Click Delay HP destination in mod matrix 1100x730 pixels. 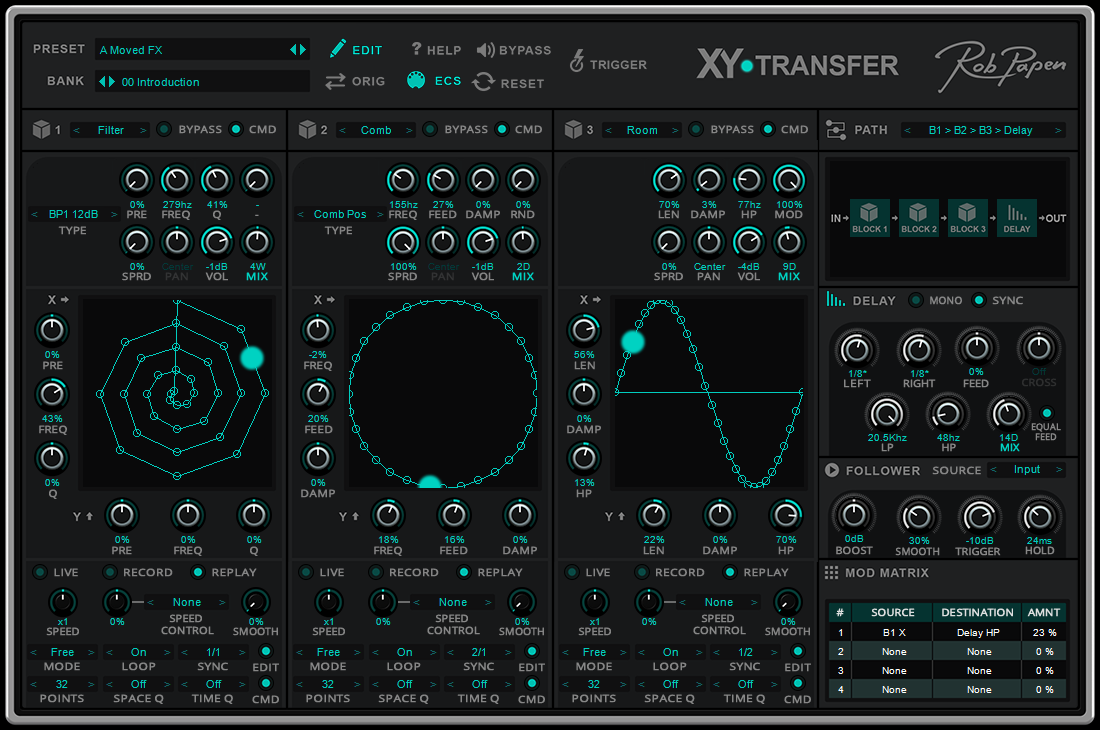pyautogui.click(x=977, y=633)
